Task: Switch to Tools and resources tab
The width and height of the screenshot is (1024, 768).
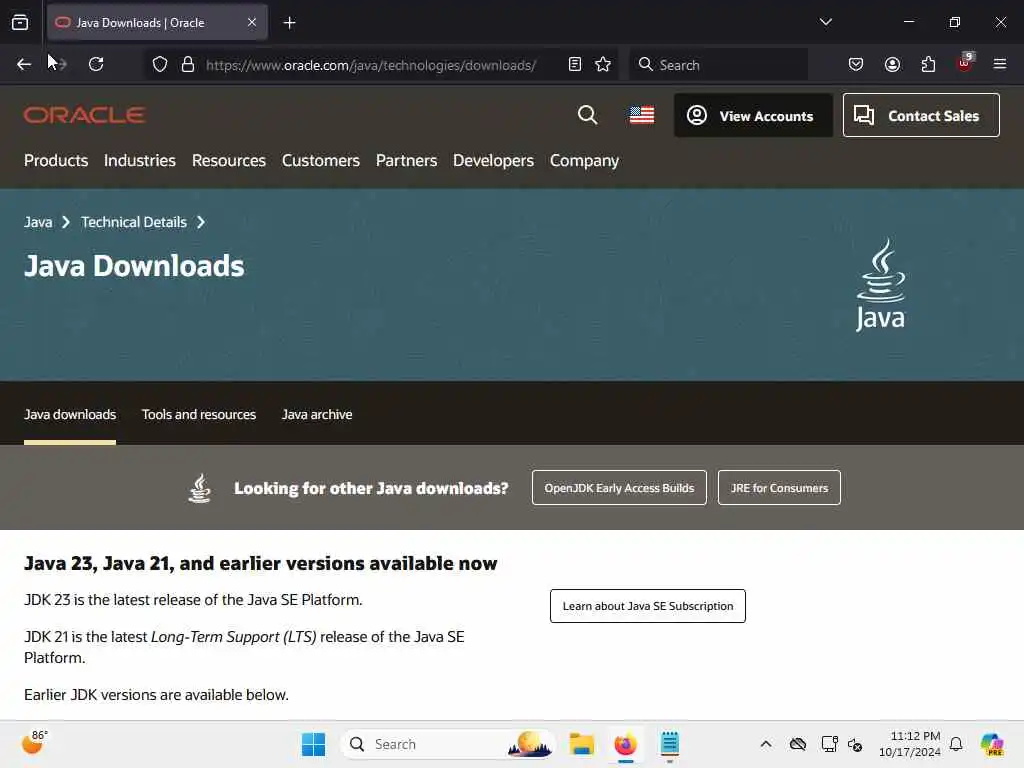Action: tap(199, 415)
